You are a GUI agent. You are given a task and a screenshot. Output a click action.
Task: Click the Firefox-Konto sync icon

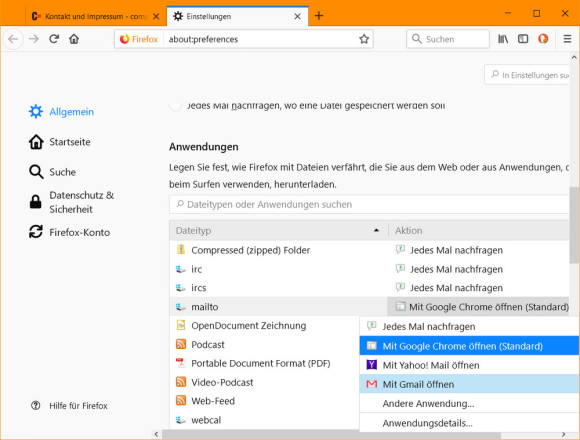point(36,232)
